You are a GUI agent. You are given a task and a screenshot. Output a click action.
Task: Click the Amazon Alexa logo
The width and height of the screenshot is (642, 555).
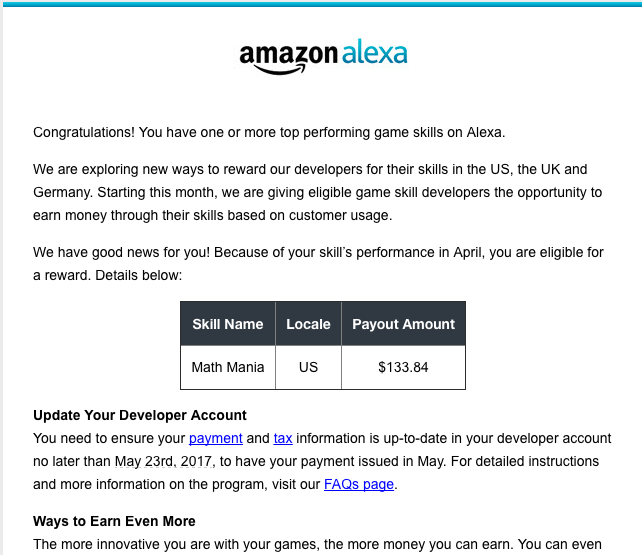[x=322, y=56]
